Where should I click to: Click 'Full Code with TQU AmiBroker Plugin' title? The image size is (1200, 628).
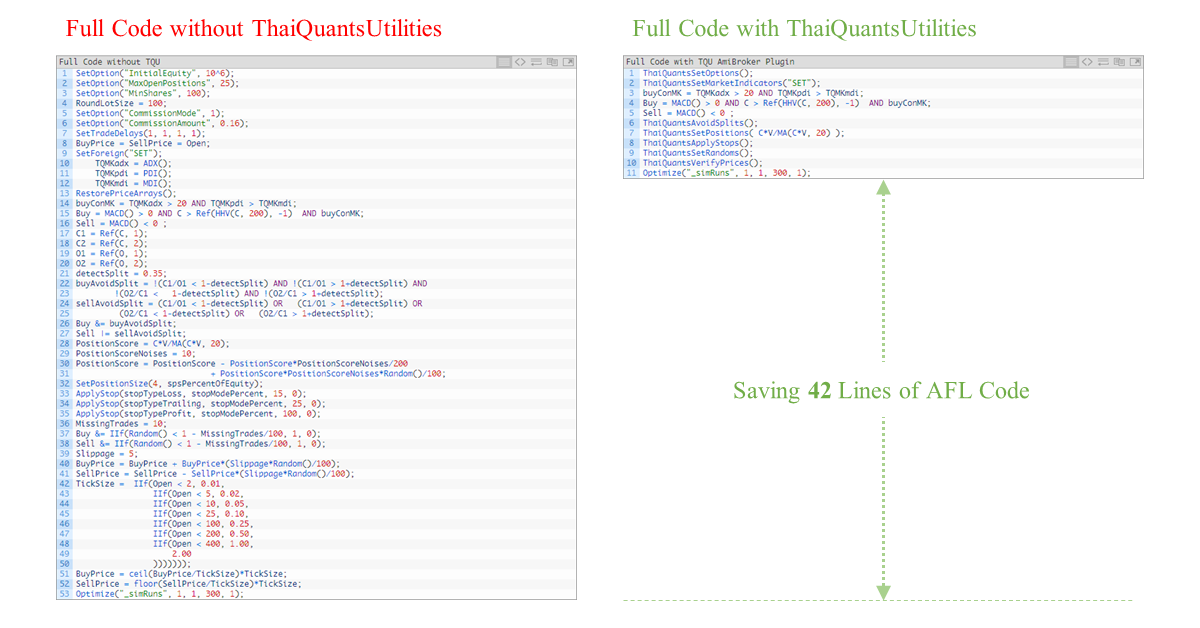pyautogui.click(x=708, y=62)
